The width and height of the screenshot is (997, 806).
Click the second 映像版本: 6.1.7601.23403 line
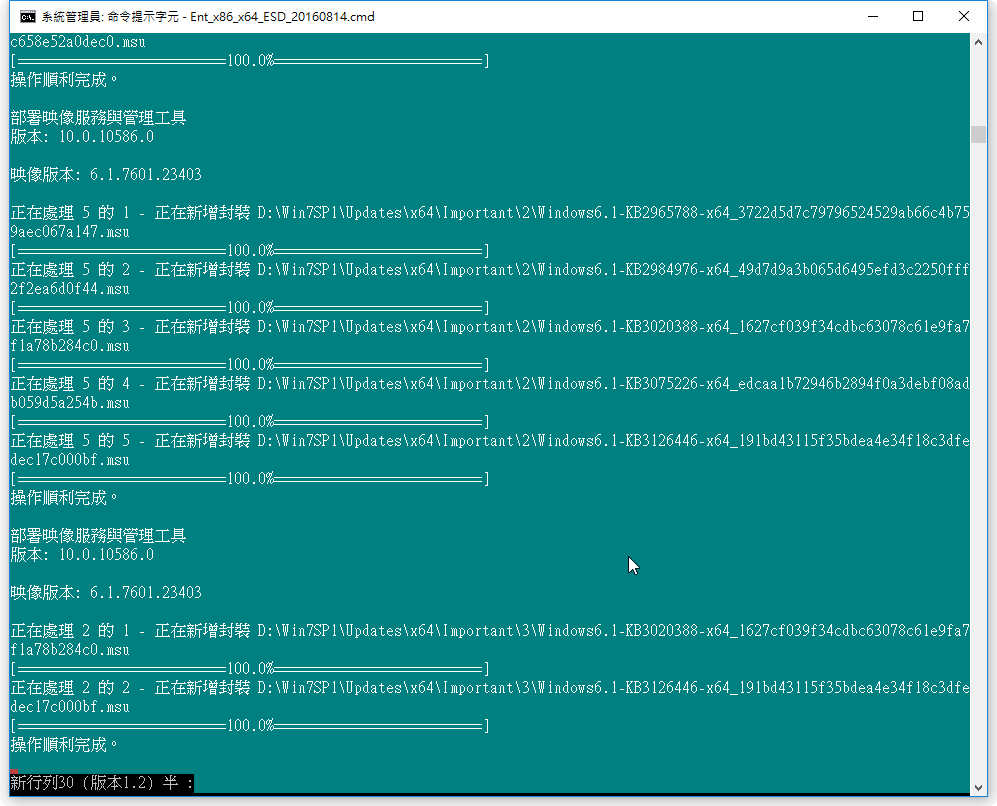click(106, 593)
